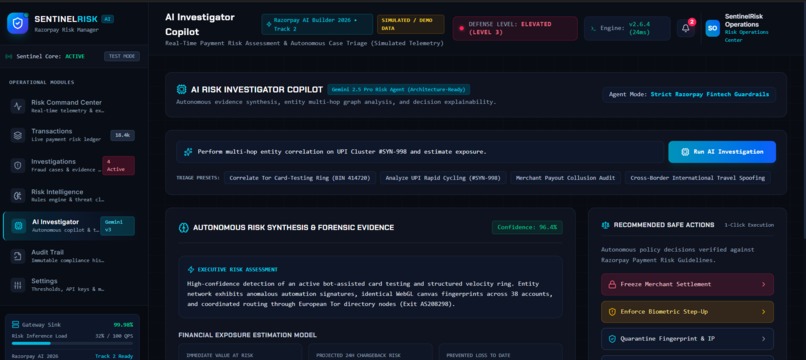Viewport: 806px width, 360px height.
Task: Click the chip icon beside AI Risk Investigator Copilot
Action: [x=181, y=89]
